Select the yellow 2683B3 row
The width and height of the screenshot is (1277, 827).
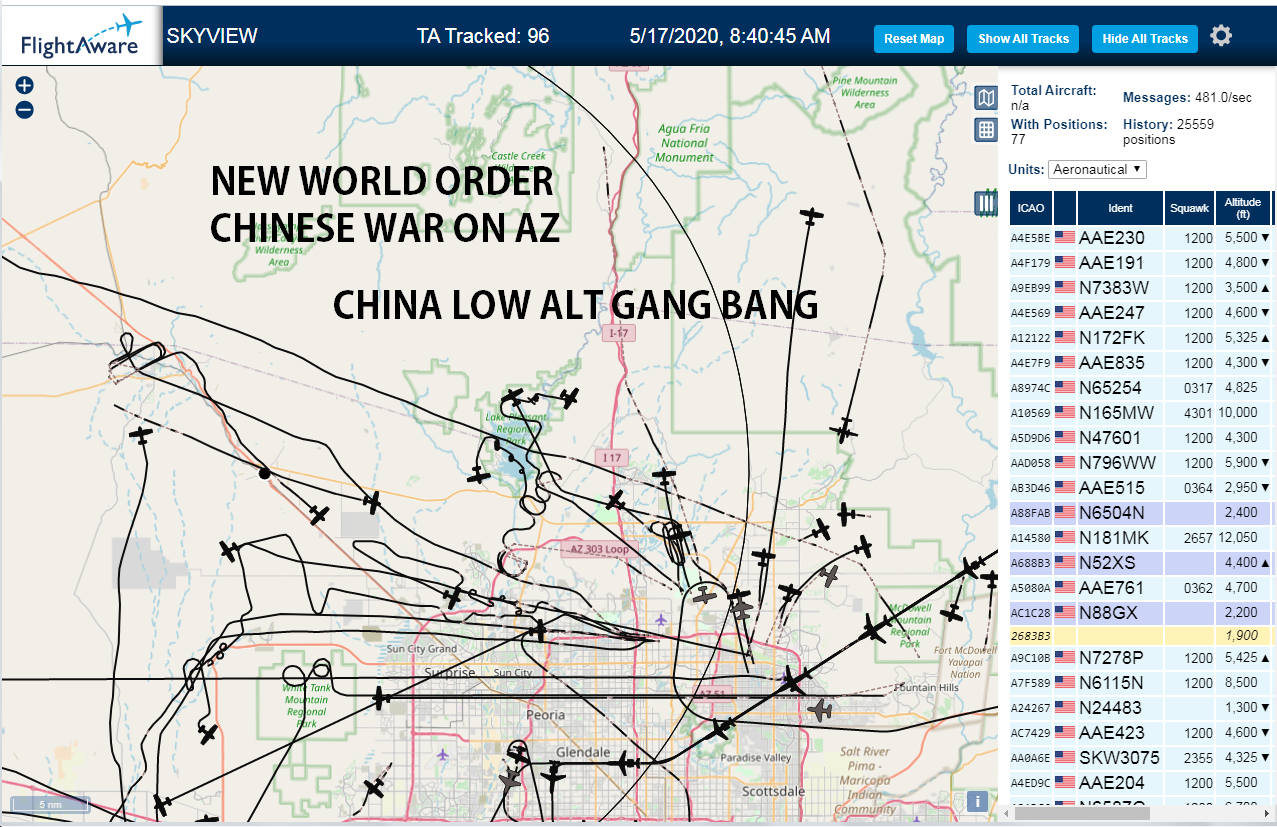[1141, 635]
